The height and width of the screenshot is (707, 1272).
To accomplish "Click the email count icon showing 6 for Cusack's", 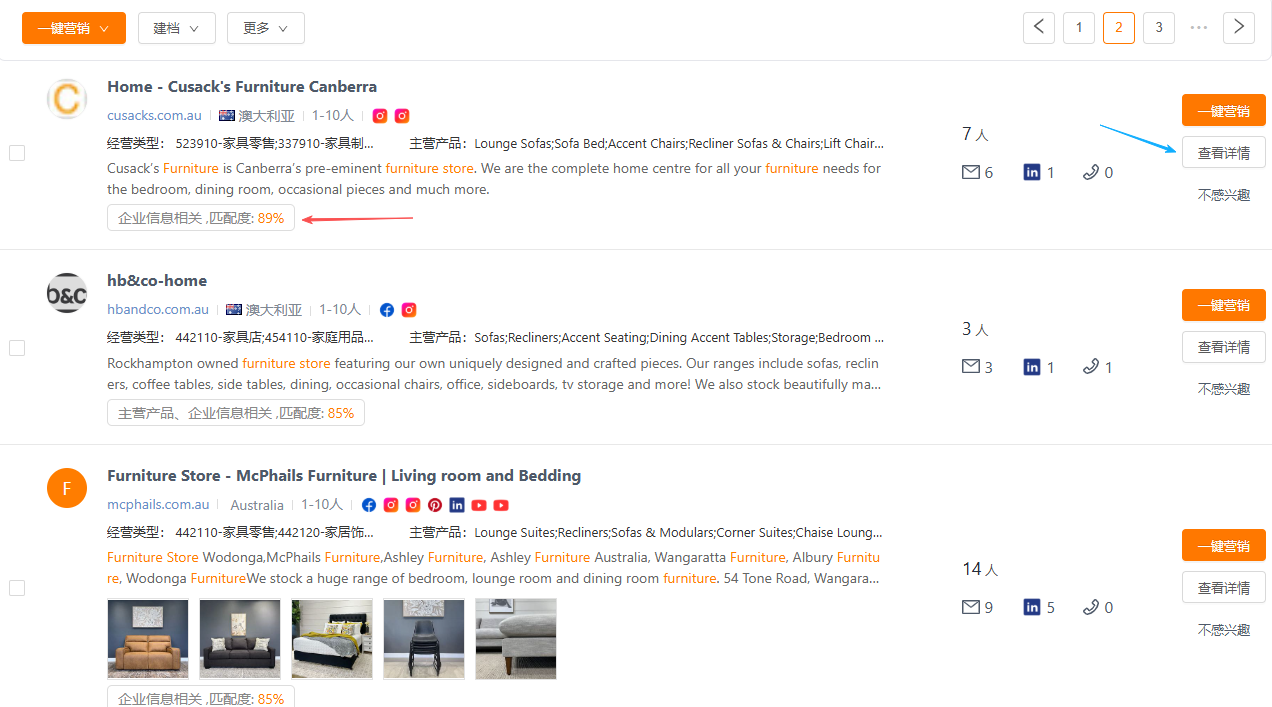I will (x=970, y=172).
